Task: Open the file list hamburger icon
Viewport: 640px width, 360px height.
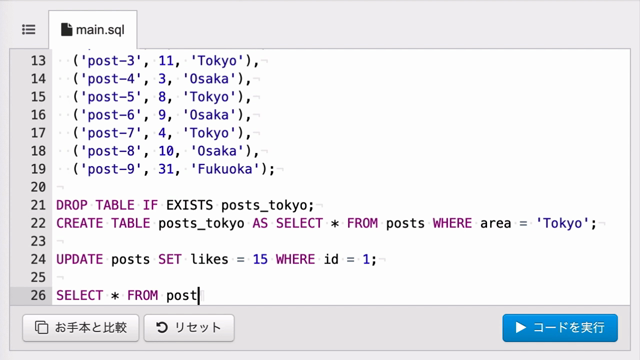Action: click(x=29, y=29)
